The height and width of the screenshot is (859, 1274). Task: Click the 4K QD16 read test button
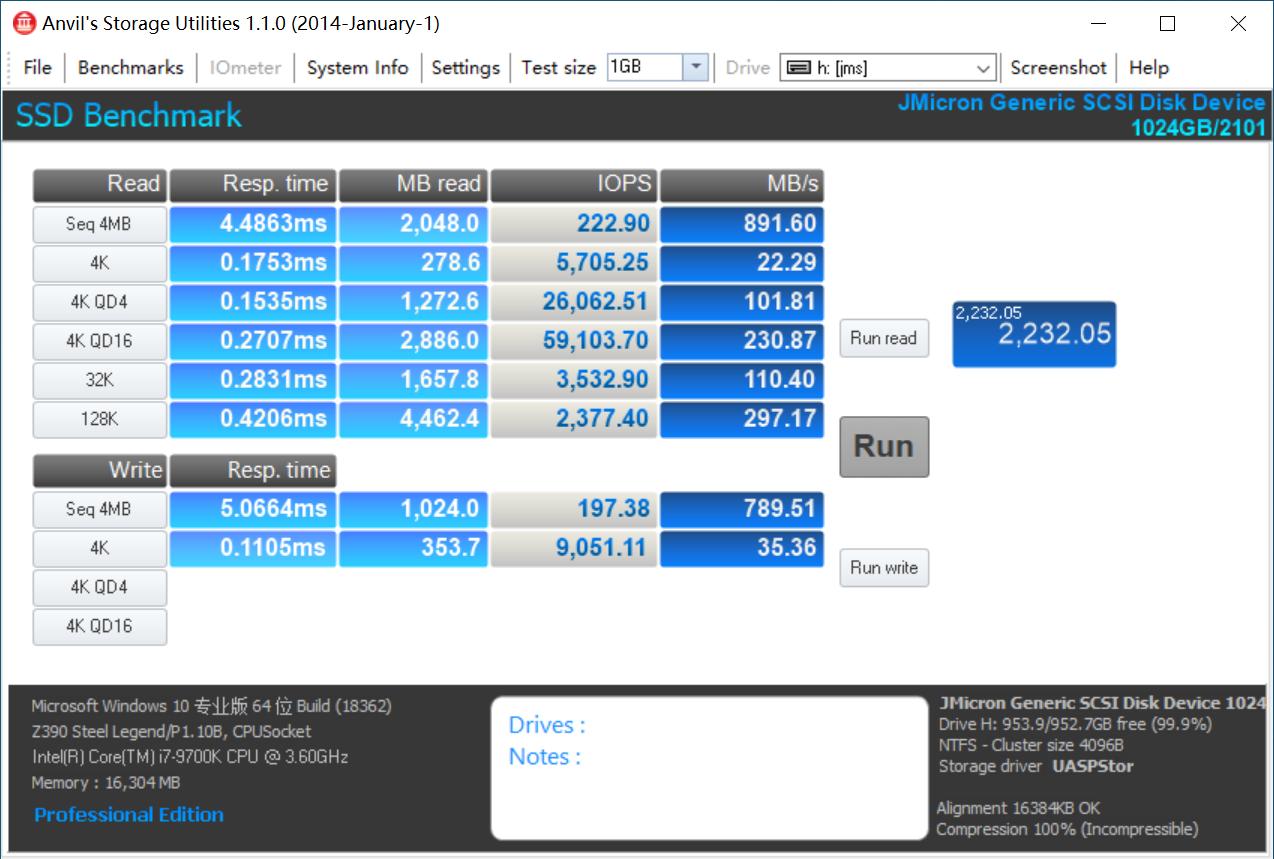pyautogui.click(x=99, y=341)
